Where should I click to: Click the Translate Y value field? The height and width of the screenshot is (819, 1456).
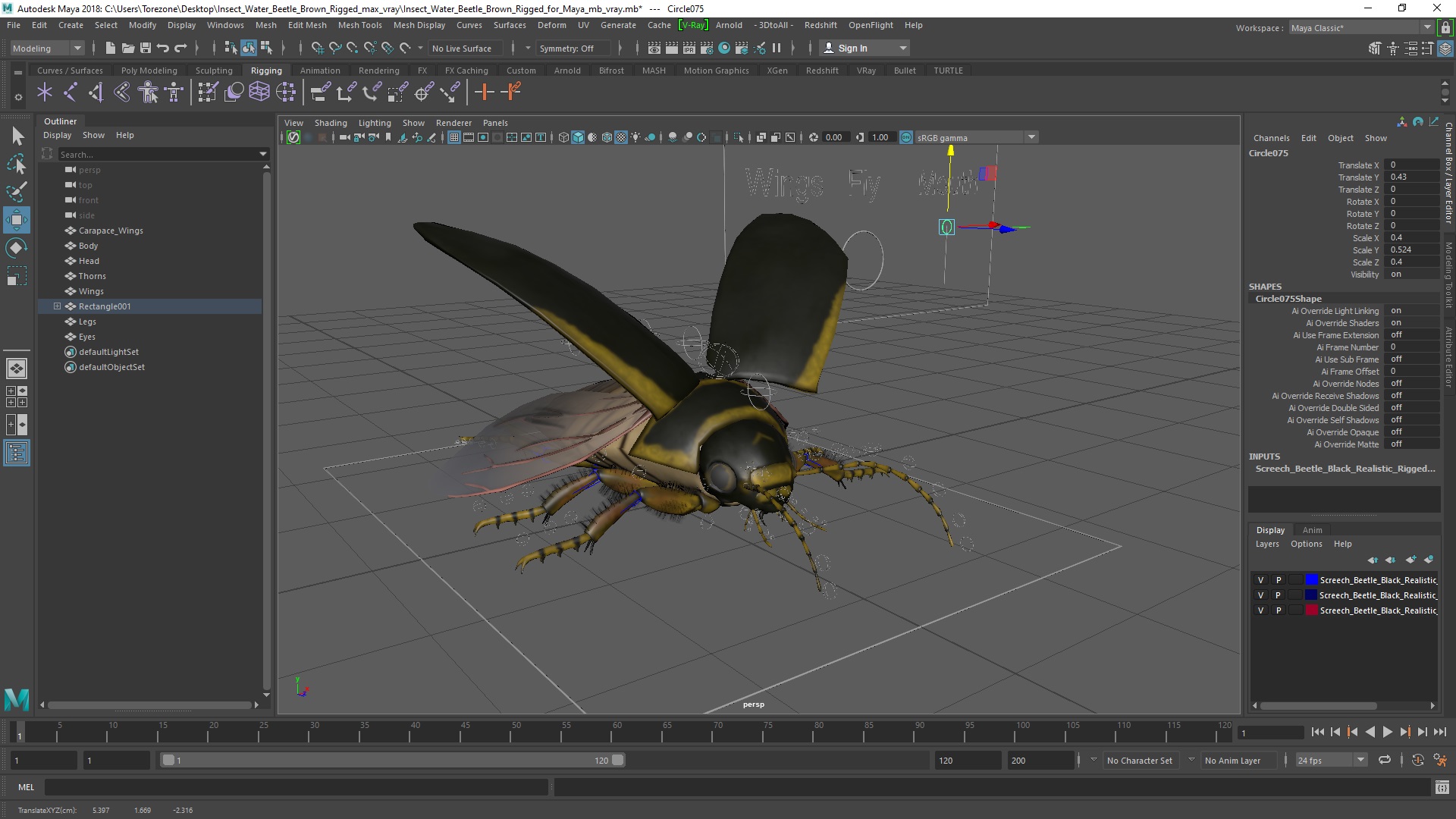[x=1410, y=177]
